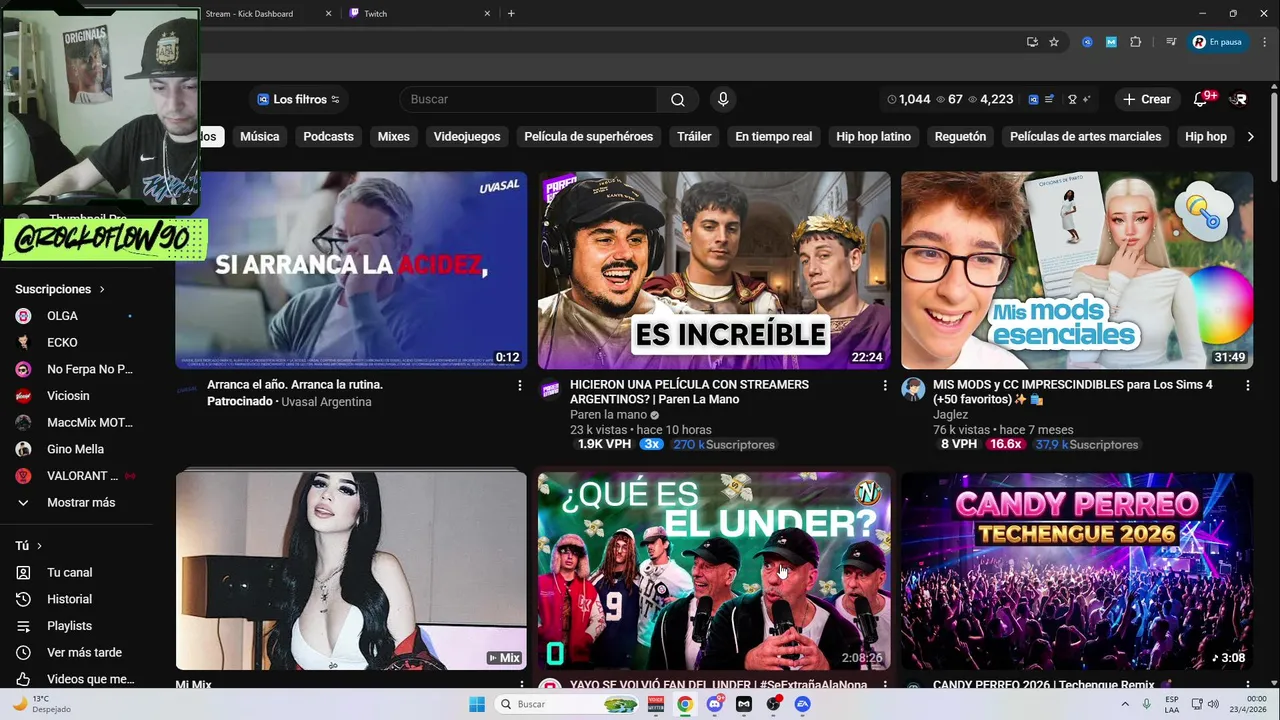The width and height of the screenshot is (1280, 720).
Task: Open the blue M extension icon
Action: click(x=1111, y=42)
